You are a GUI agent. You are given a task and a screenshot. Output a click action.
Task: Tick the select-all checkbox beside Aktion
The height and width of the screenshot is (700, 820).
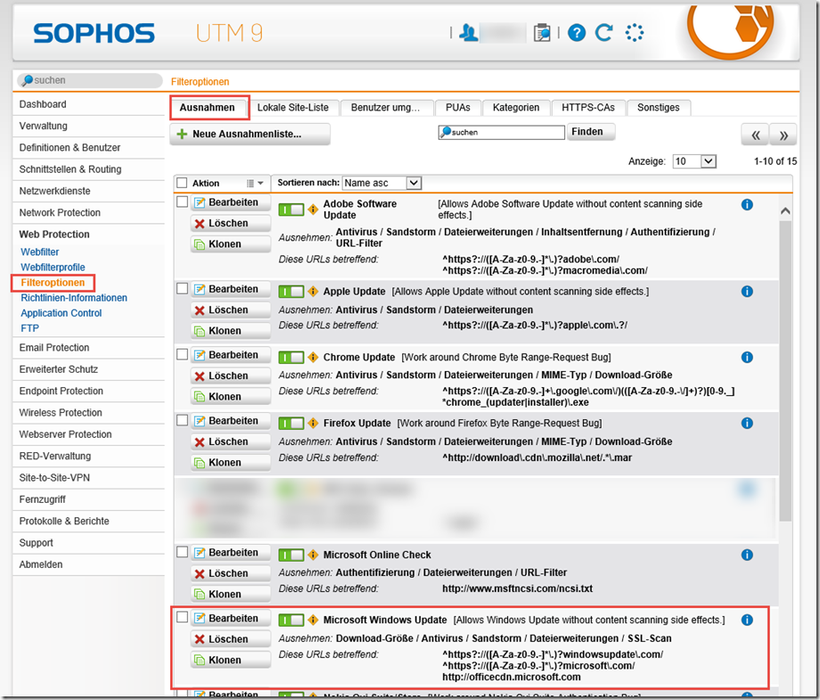coord(182,183)
